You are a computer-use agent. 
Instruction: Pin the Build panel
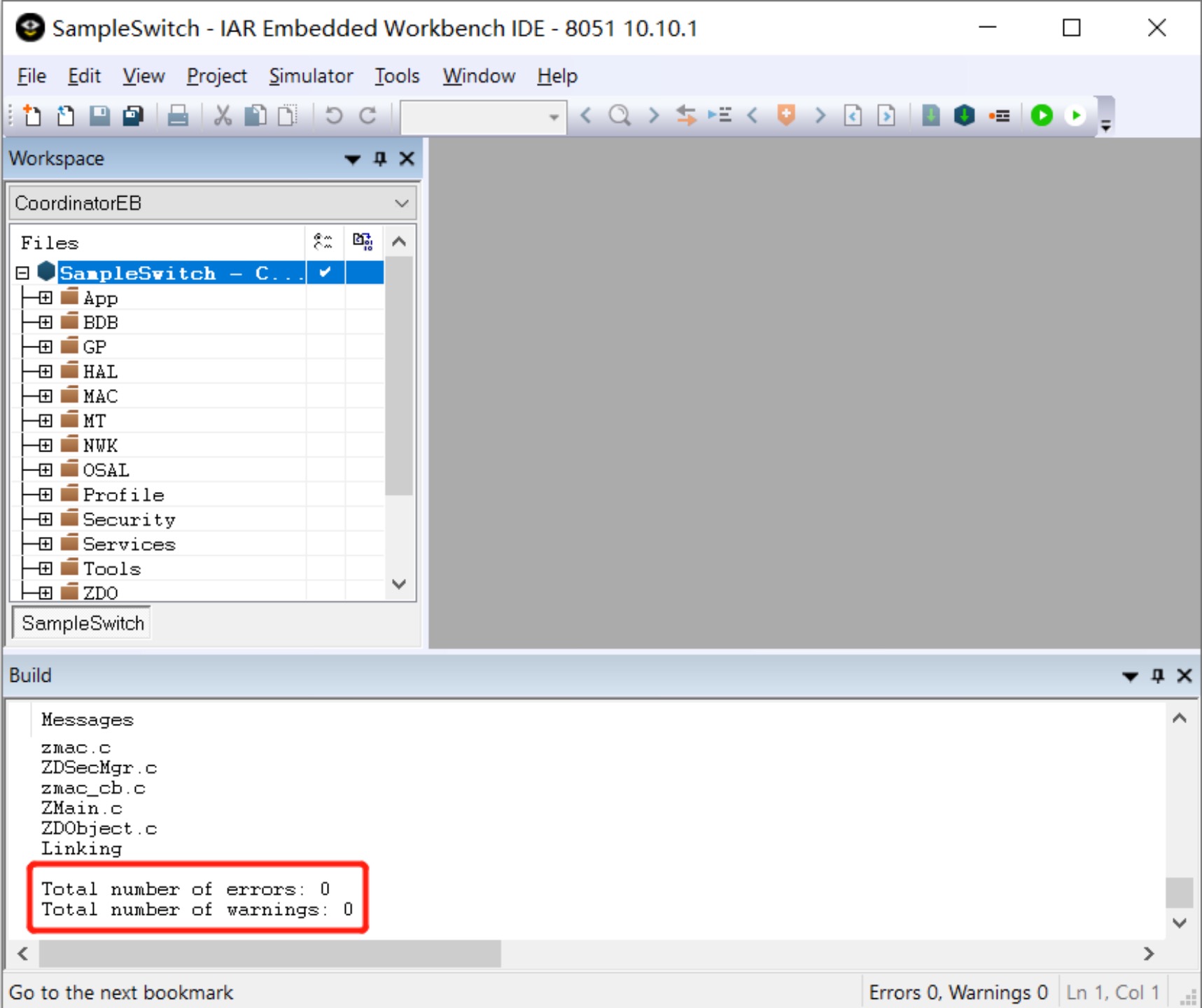click(x=1158, y=675)
